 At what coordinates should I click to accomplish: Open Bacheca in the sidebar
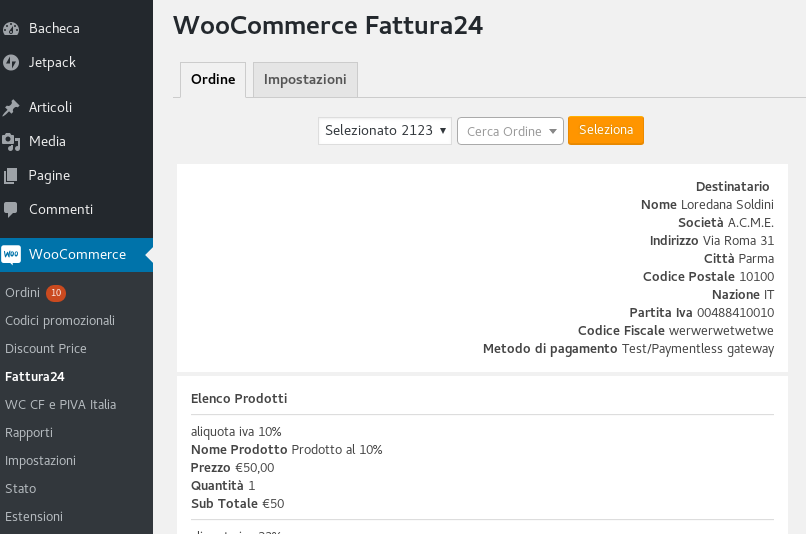(x=54, y=28)
